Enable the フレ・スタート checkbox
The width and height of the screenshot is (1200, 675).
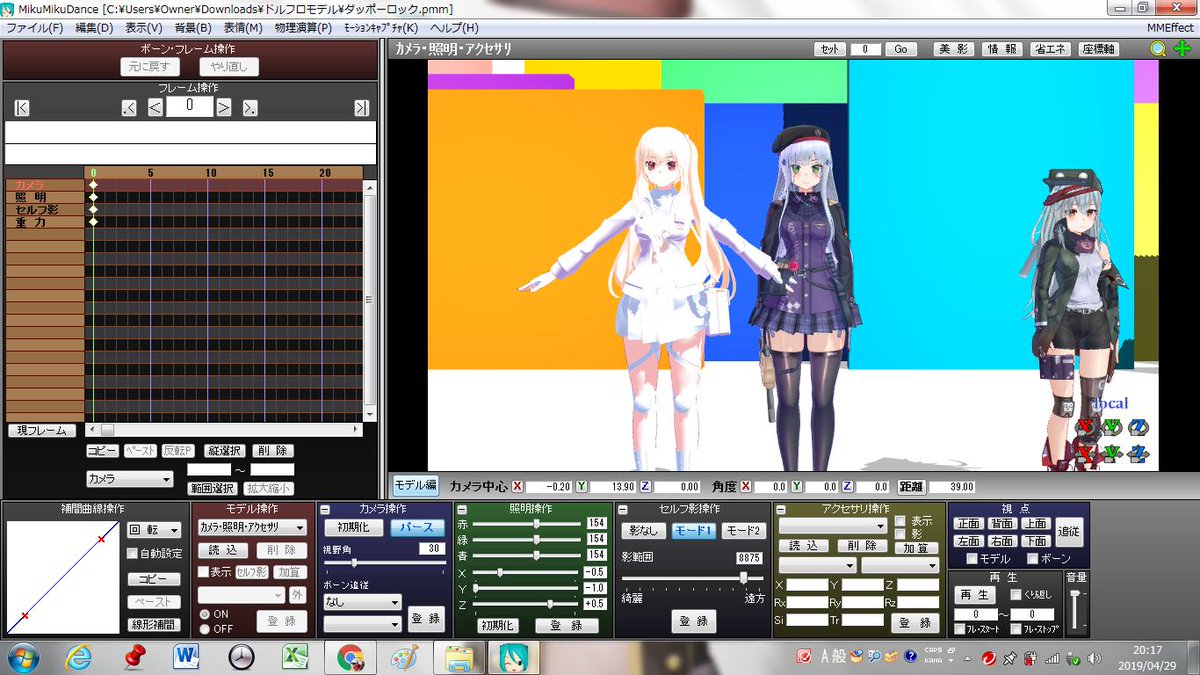click(960, 630)
